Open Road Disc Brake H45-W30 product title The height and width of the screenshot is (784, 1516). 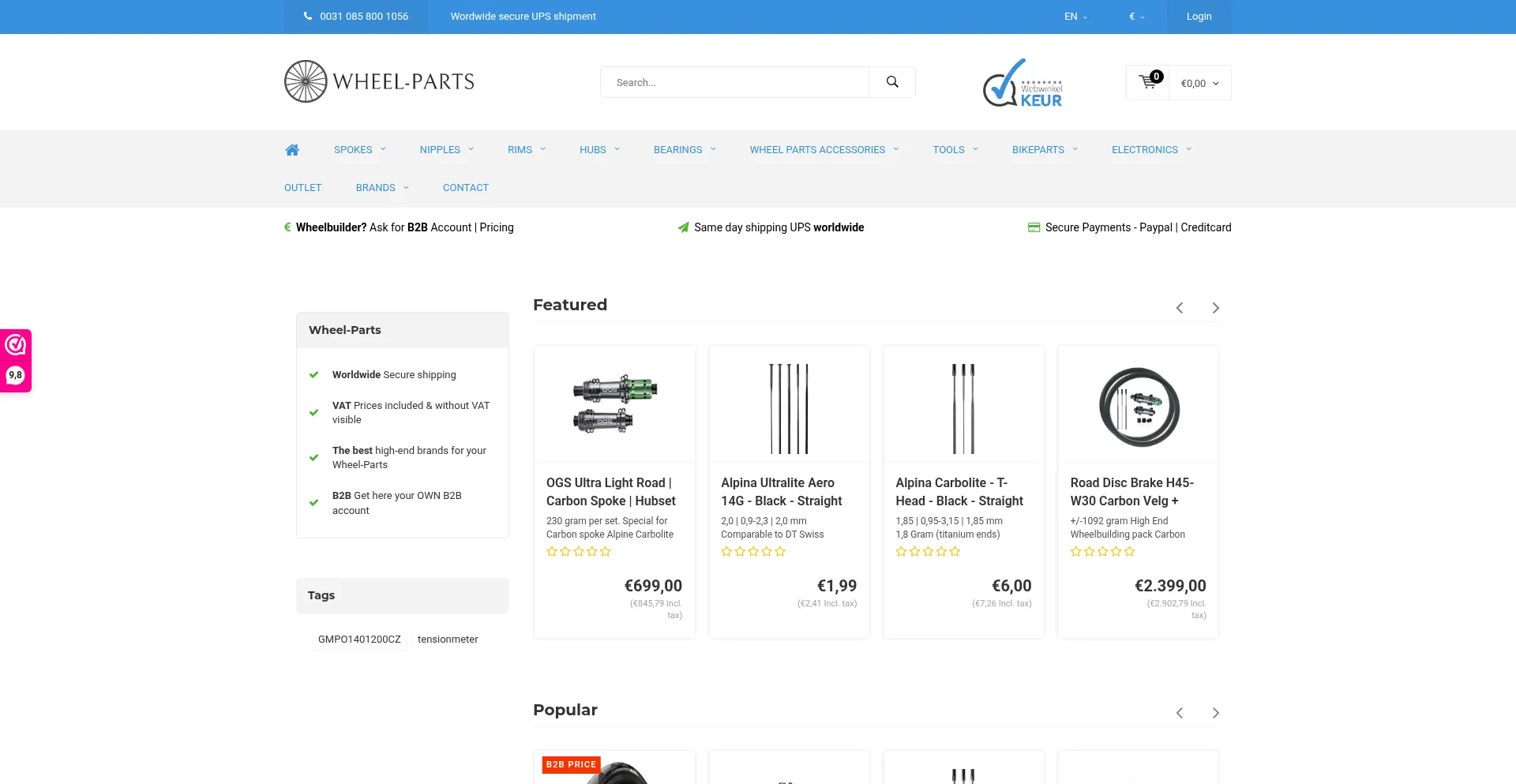click(x=1132, y=492)
